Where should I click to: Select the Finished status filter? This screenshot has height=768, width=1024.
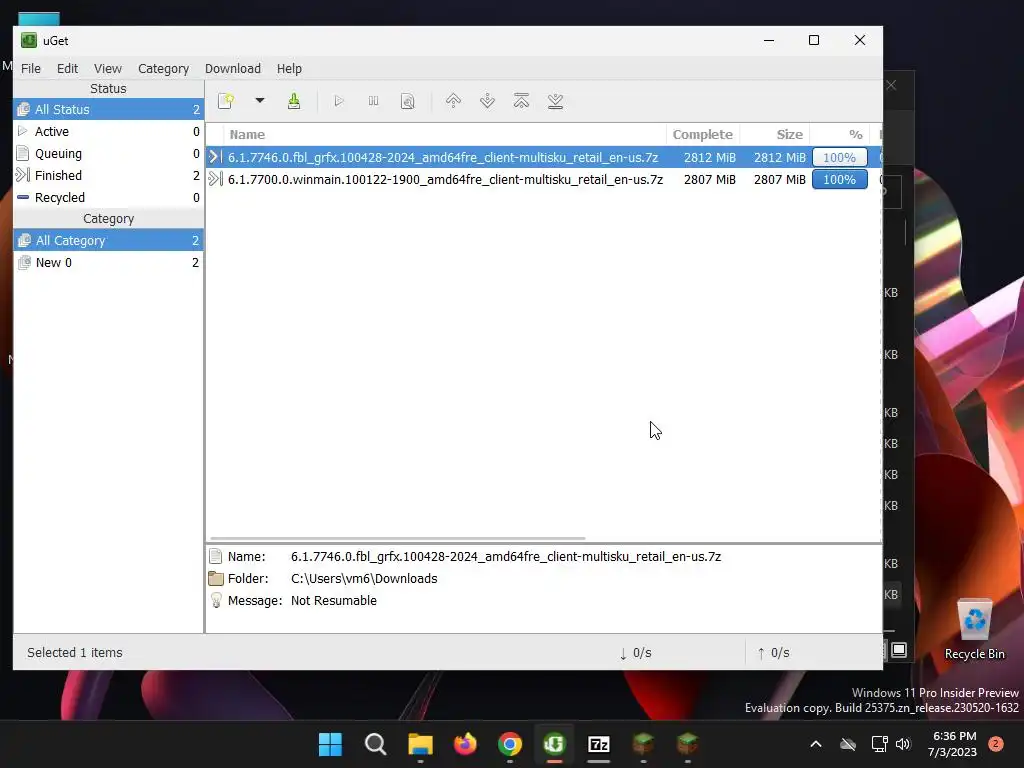click(108, 176)
